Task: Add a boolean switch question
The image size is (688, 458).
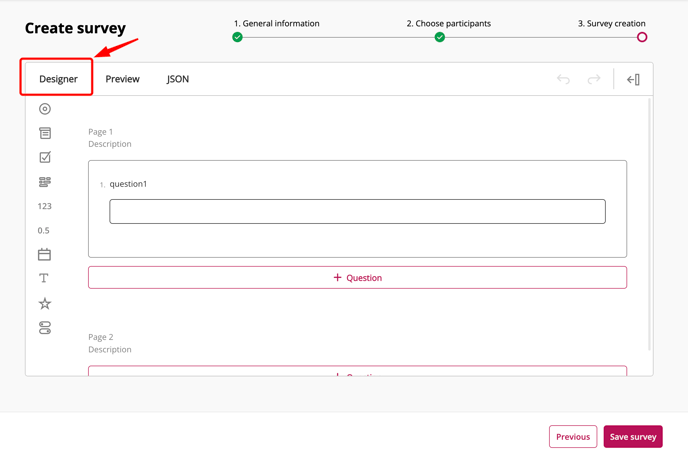Action: pyautogui.click(x=45, y=328)
